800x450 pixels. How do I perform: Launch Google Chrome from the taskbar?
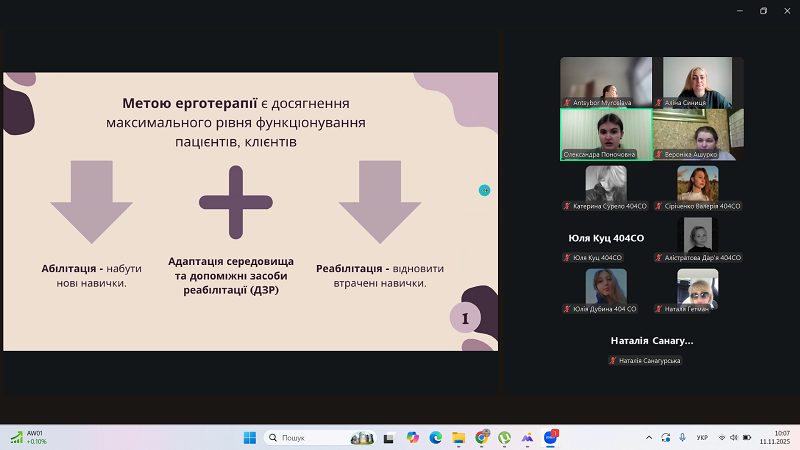click(x=482, y=438)
